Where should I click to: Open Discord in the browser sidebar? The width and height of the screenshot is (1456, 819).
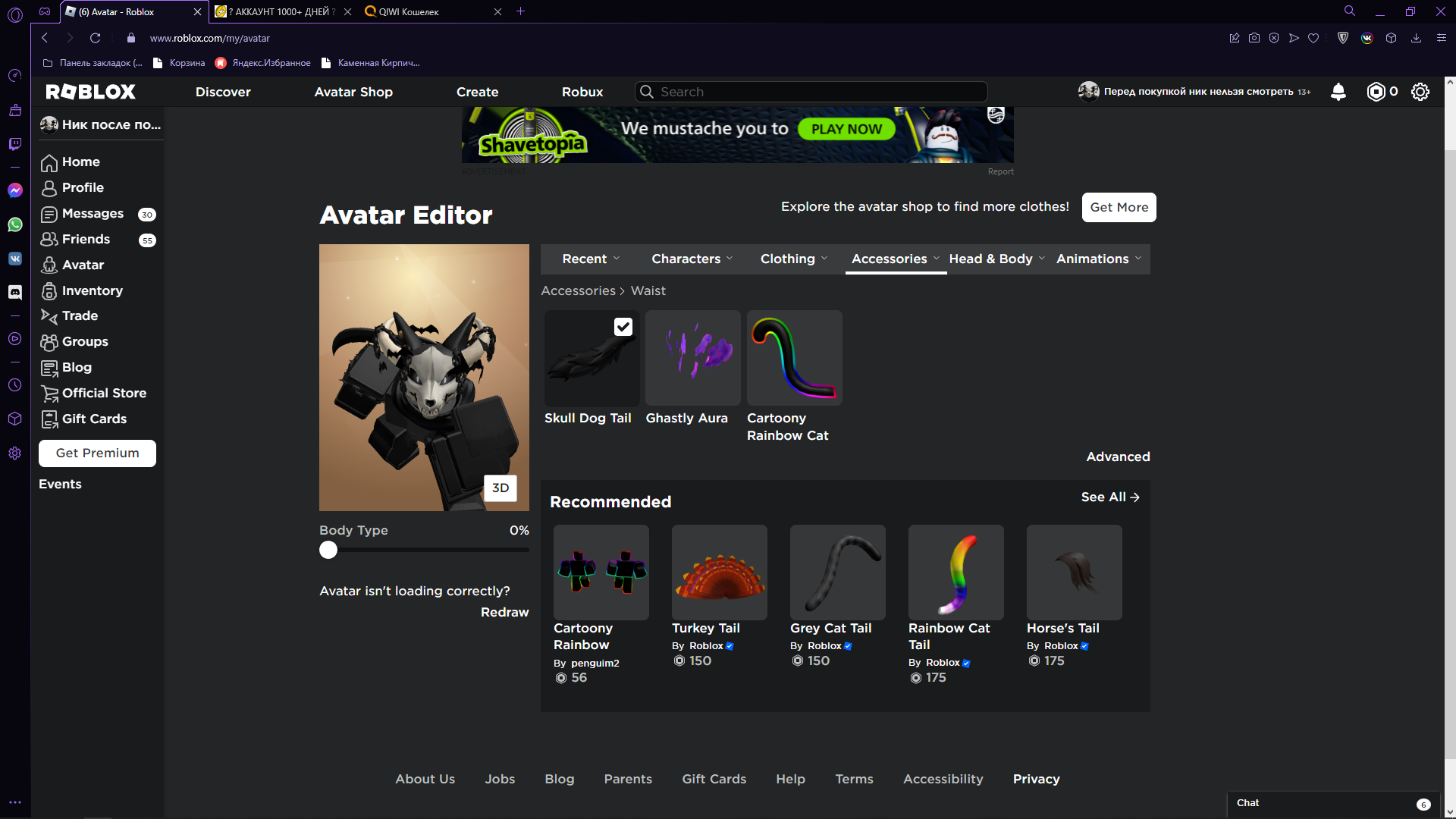pos(15,292)
